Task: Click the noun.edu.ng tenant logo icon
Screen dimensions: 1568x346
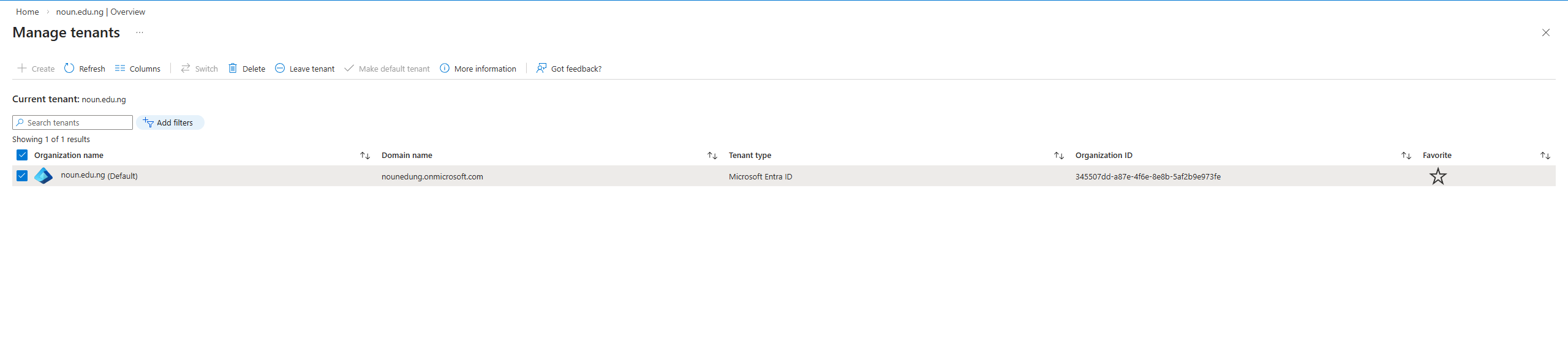Action: click(x=43, y=176)
